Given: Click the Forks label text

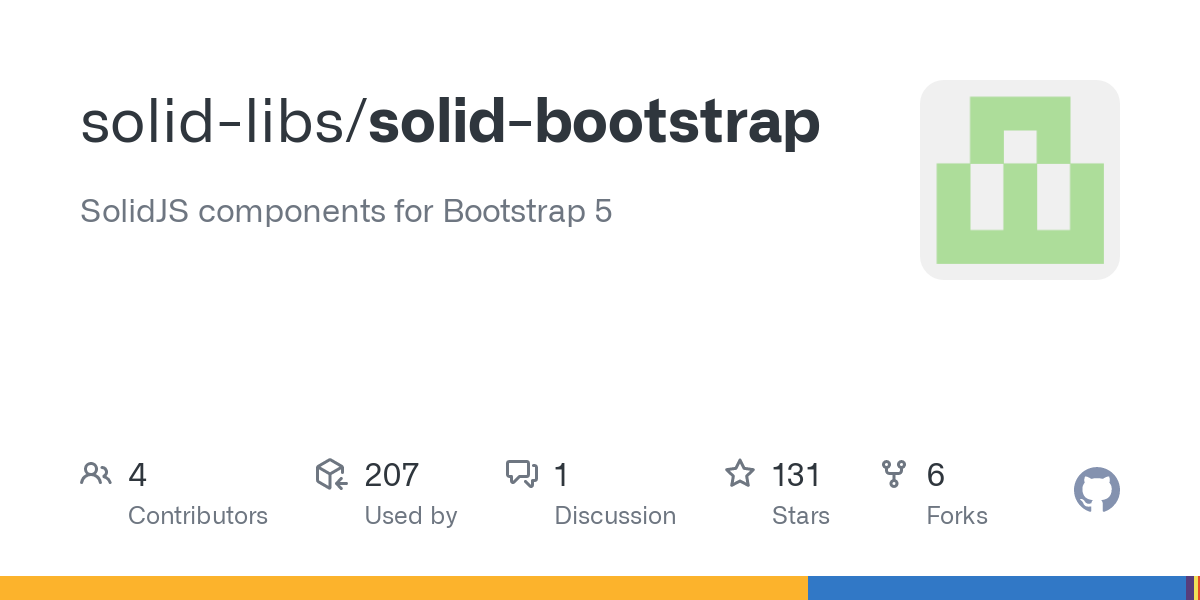Looking at the screenshot, I should point(957,516).
